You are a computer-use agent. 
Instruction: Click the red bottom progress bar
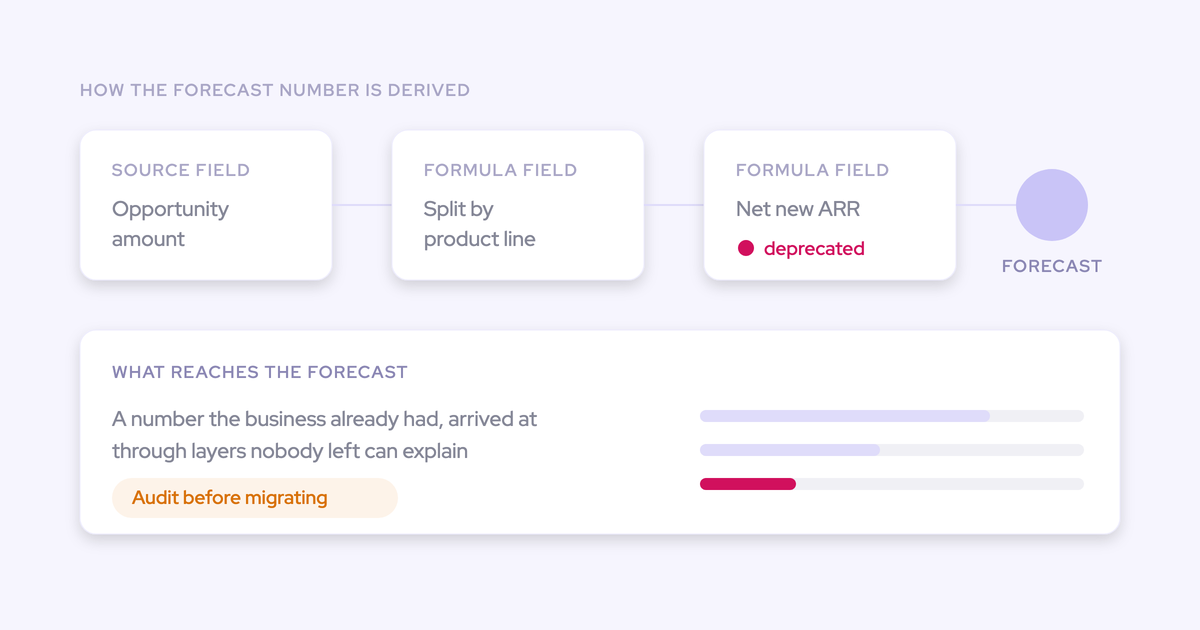pyautogui.click(x=748, y=484)
